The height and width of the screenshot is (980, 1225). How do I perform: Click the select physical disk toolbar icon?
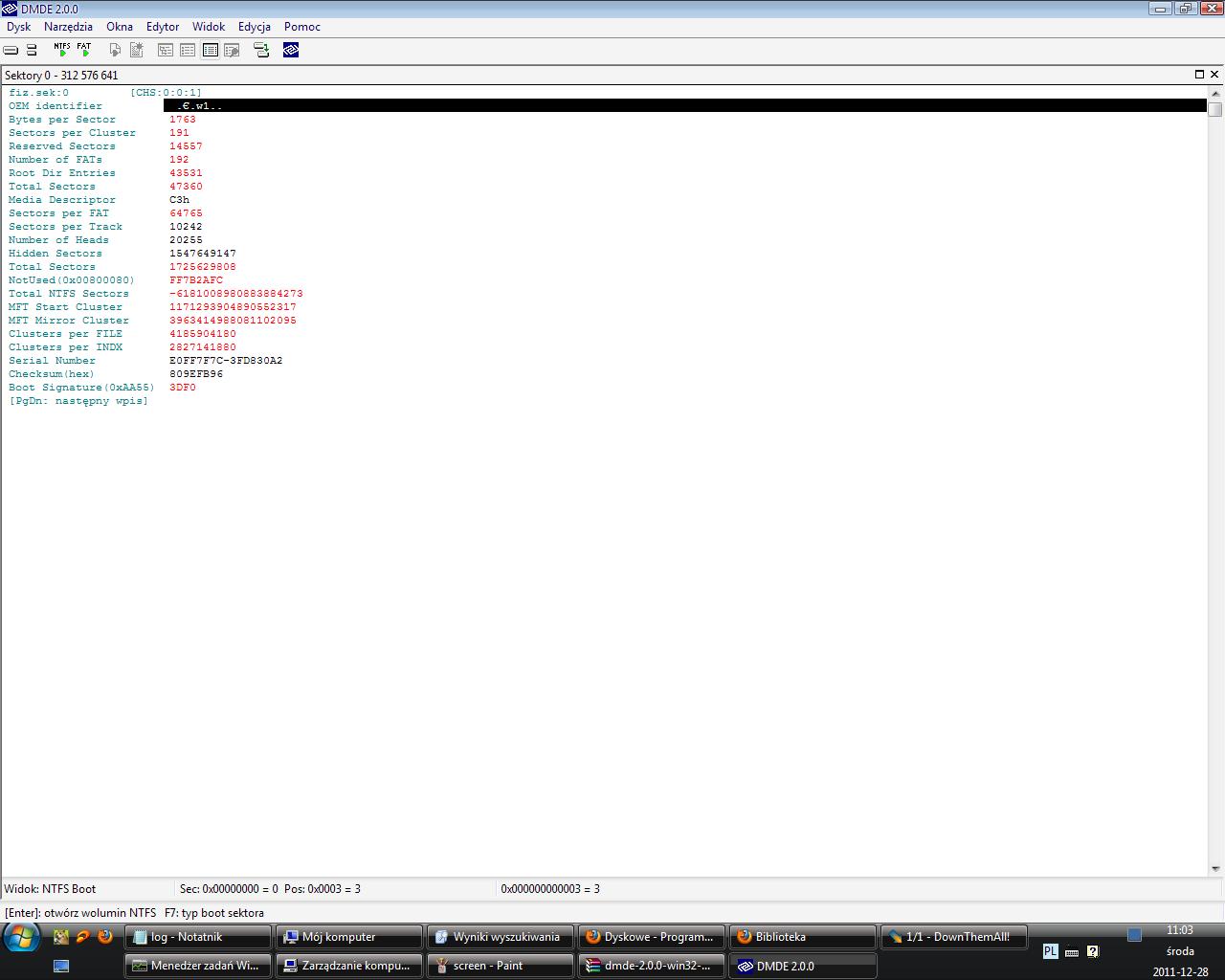11,50
